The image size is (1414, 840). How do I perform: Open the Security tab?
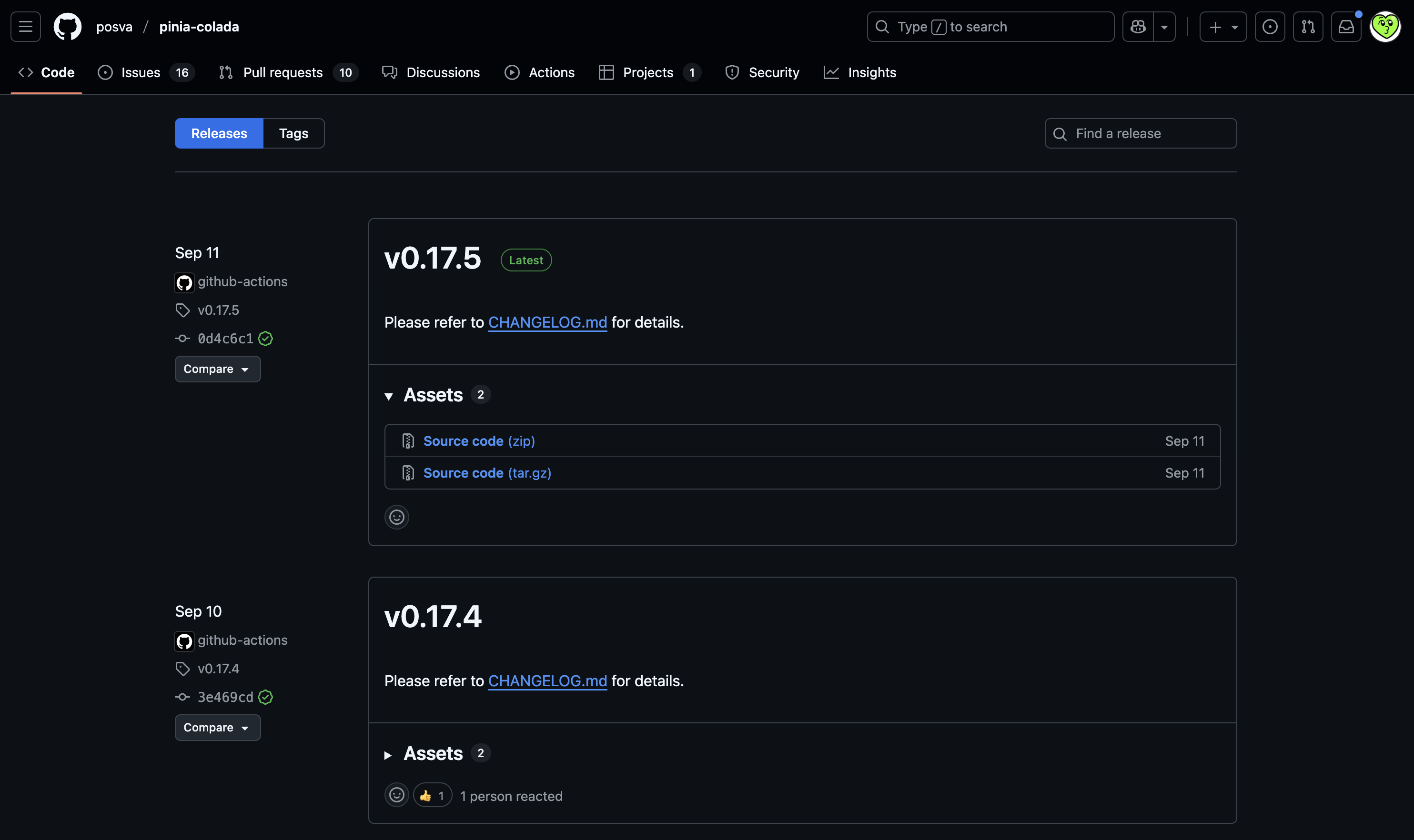click(x=762, y=72)
